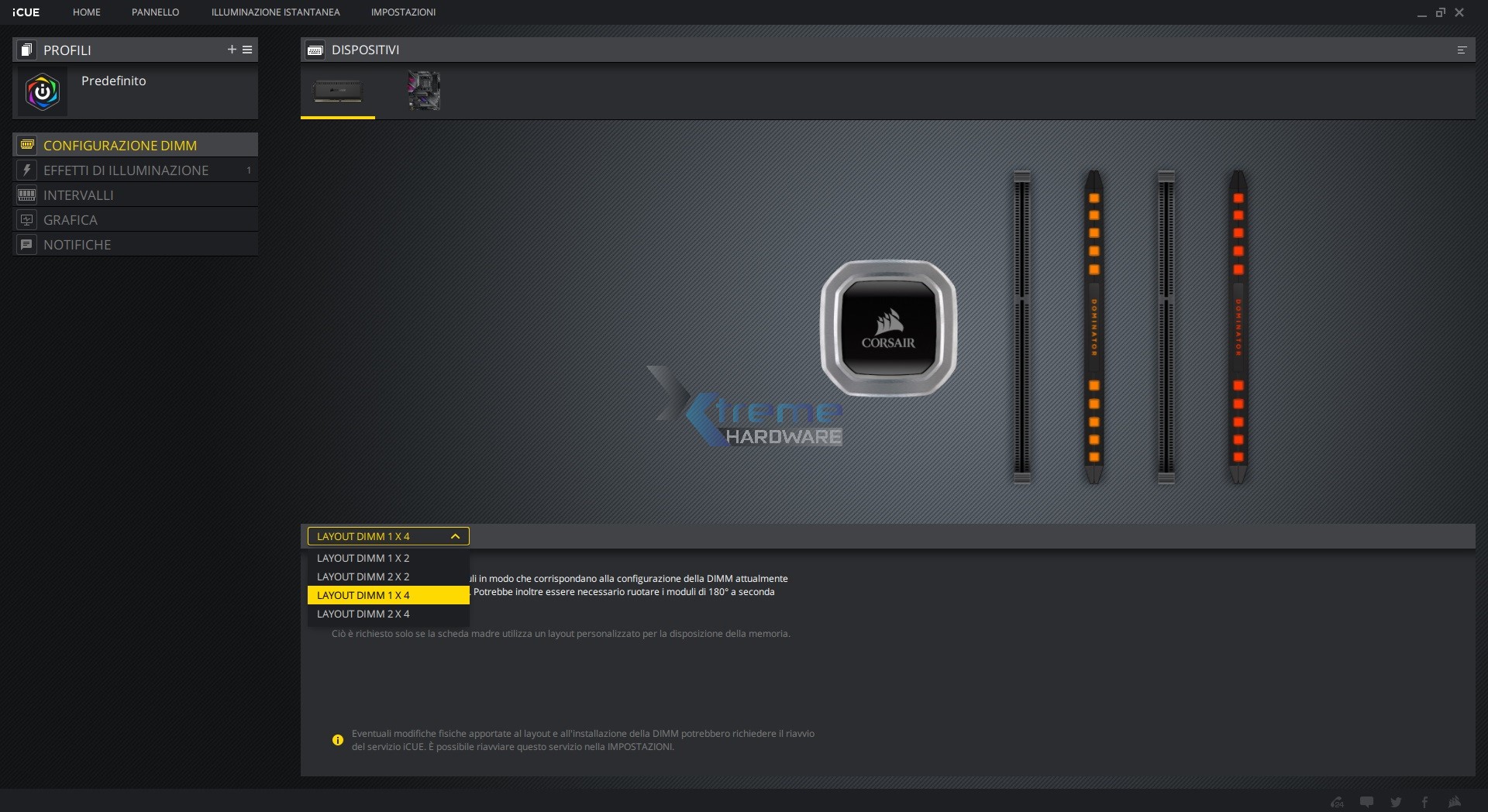Open the Impostazioni menu
The height and width of the screenshot is (812, 1488).
tap(403, 12)
